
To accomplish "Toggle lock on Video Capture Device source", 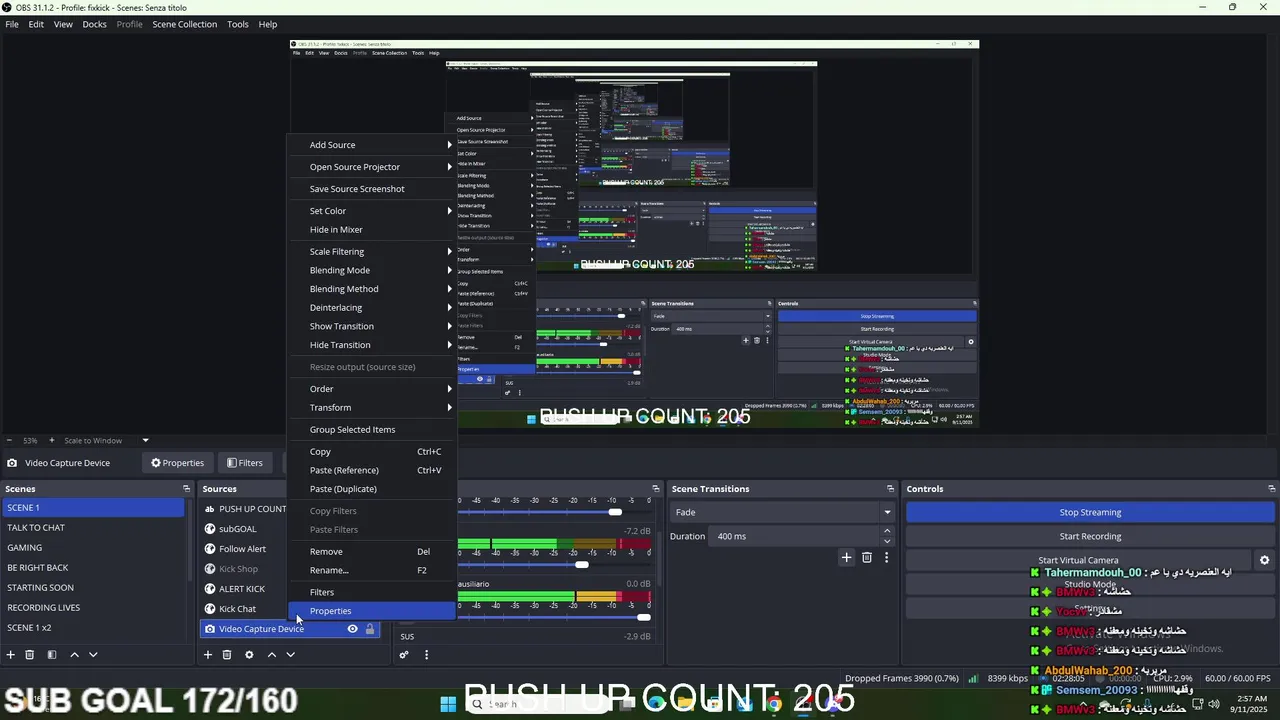I will [370, 629].
